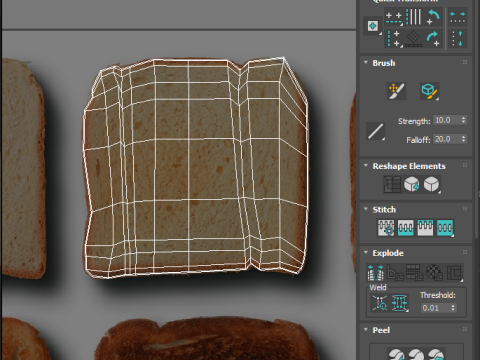Click the Weld Threshold value field
The width and height of the screenshot is (480, 360).
click(x=436, y=308)
